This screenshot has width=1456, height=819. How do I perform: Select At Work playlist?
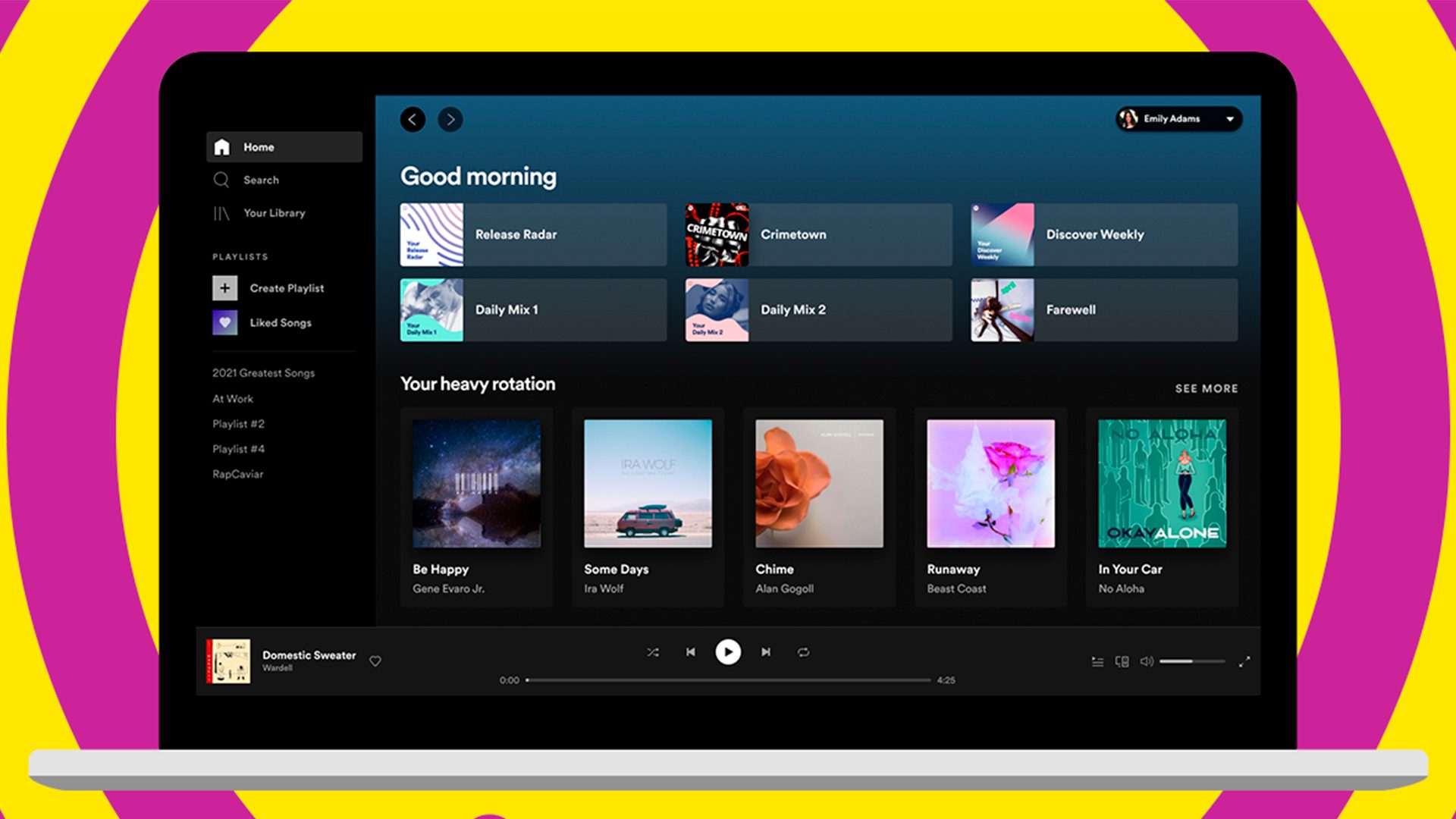(x=233, y=399)
